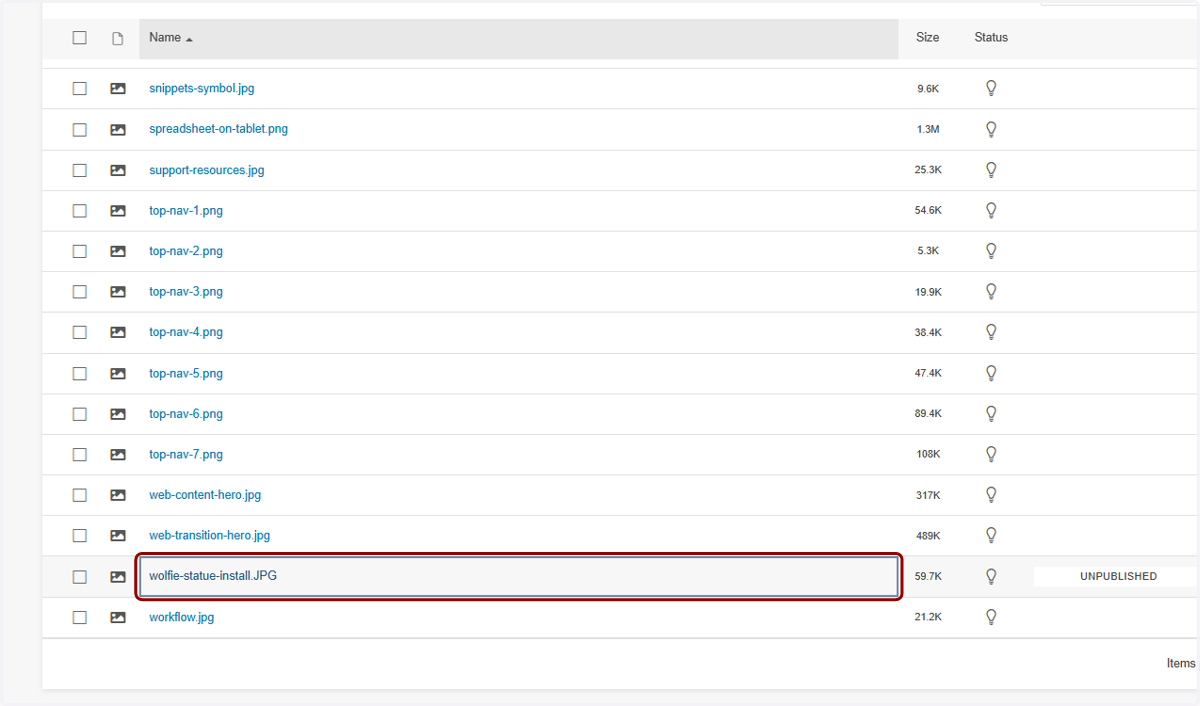Click lightbulb status icon for top-nav-7.png

[x=991, y=454]
